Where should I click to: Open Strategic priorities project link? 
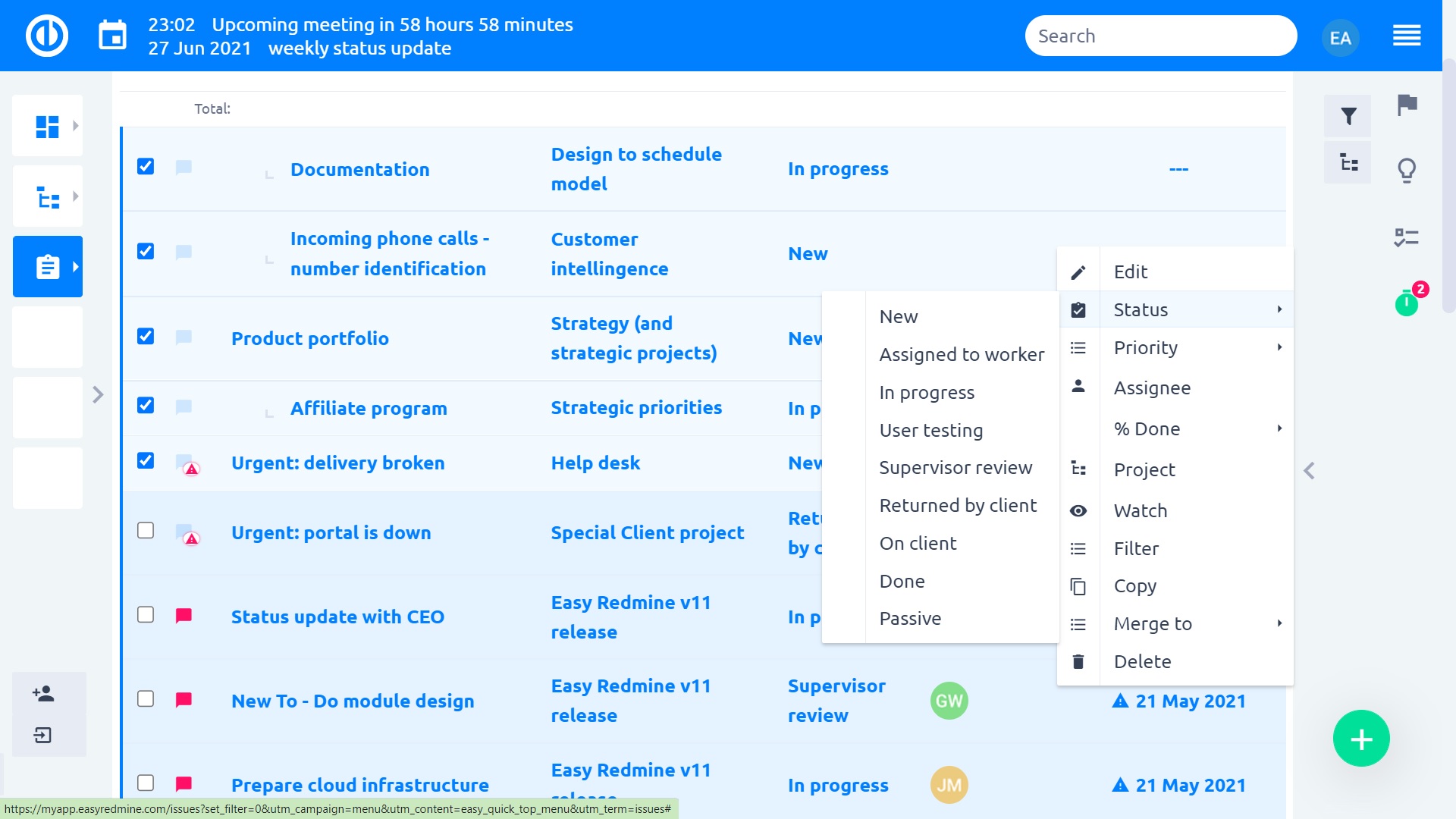[x=635, y=407]
